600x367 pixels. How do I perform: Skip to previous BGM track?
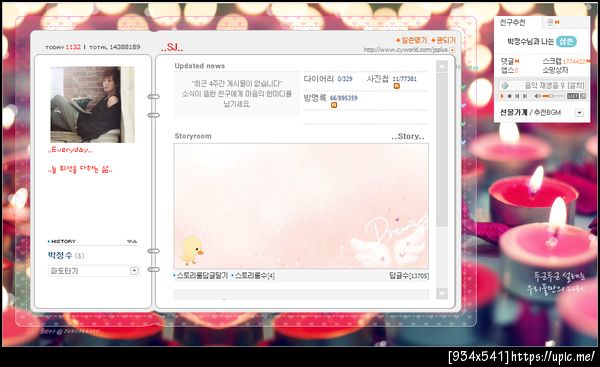click(x=517, y=96)
